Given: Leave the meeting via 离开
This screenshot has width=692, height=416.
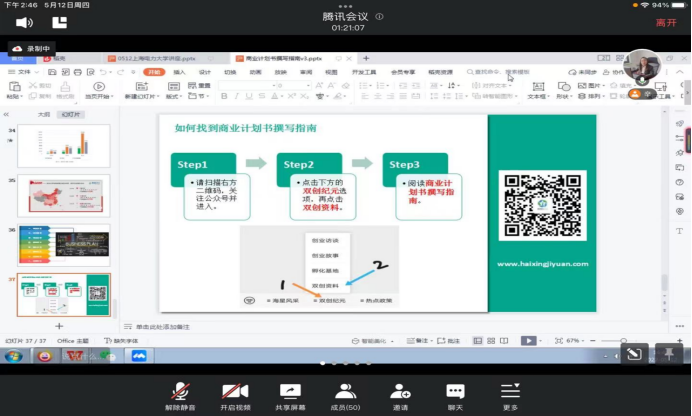Looking at the screenshot, I should click(666, 22).
